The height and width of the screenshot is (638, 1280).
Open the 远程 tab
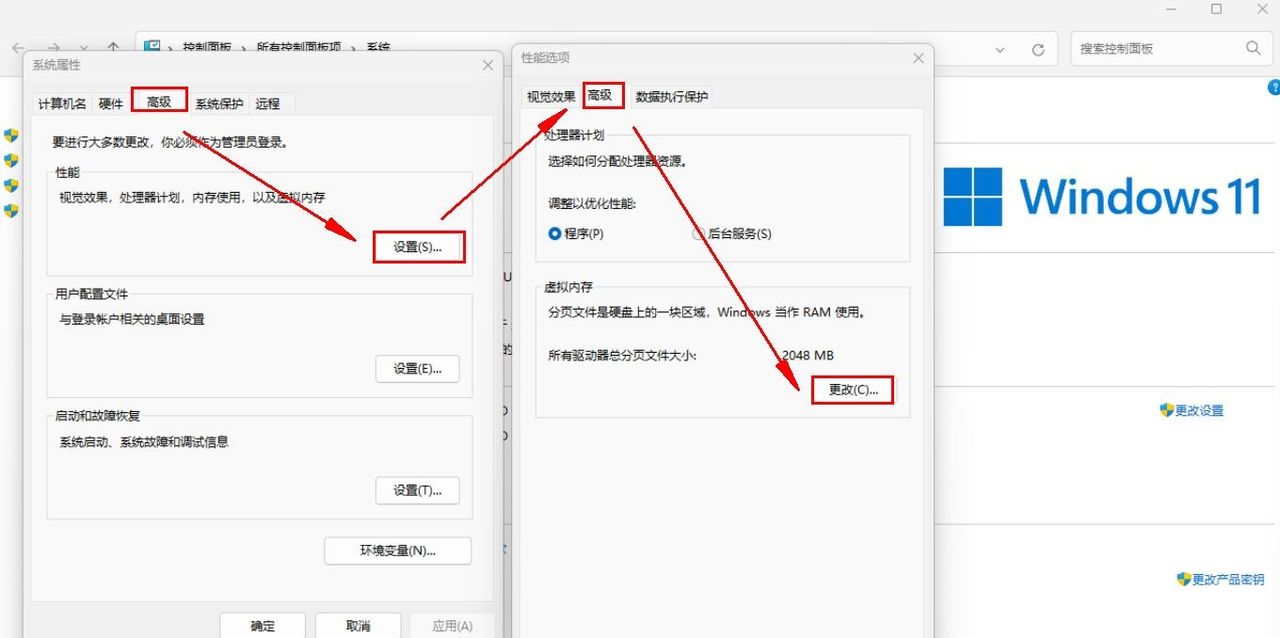coord(267,104)
